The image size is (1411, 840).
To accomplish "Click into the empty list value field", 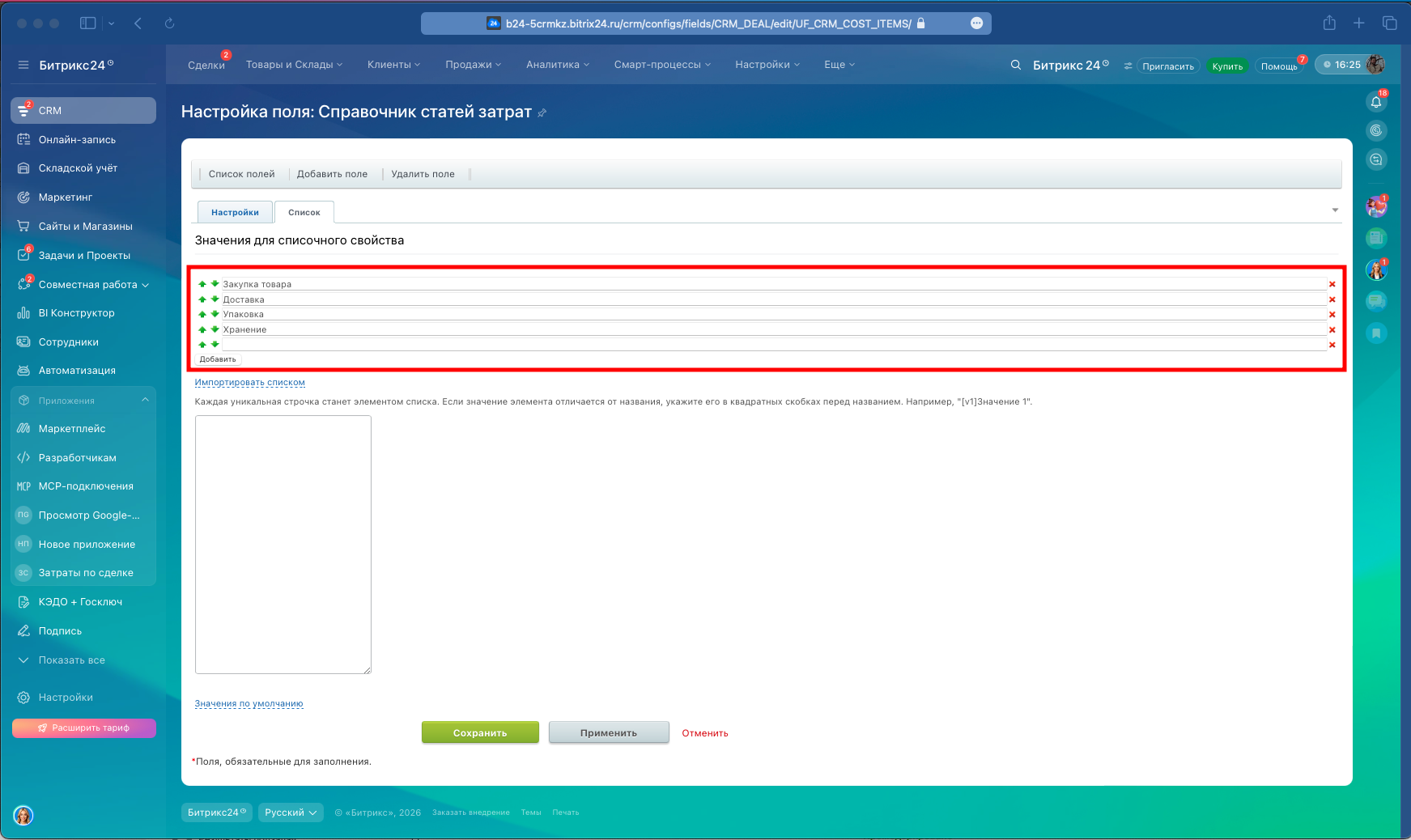I will [774, 345].
